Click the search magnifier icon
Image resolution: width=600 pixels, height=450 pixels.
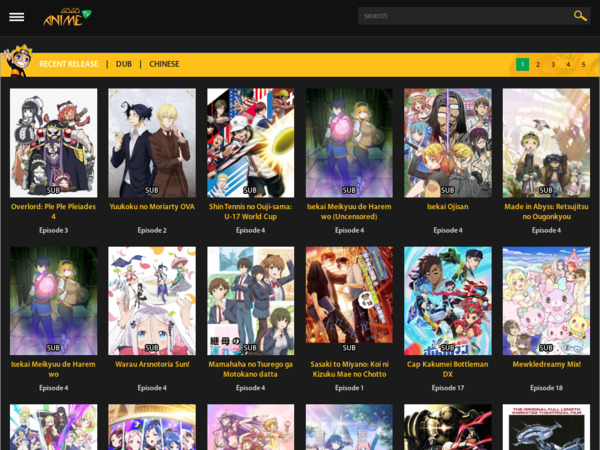pyautogui.click(x=580, y=16)
